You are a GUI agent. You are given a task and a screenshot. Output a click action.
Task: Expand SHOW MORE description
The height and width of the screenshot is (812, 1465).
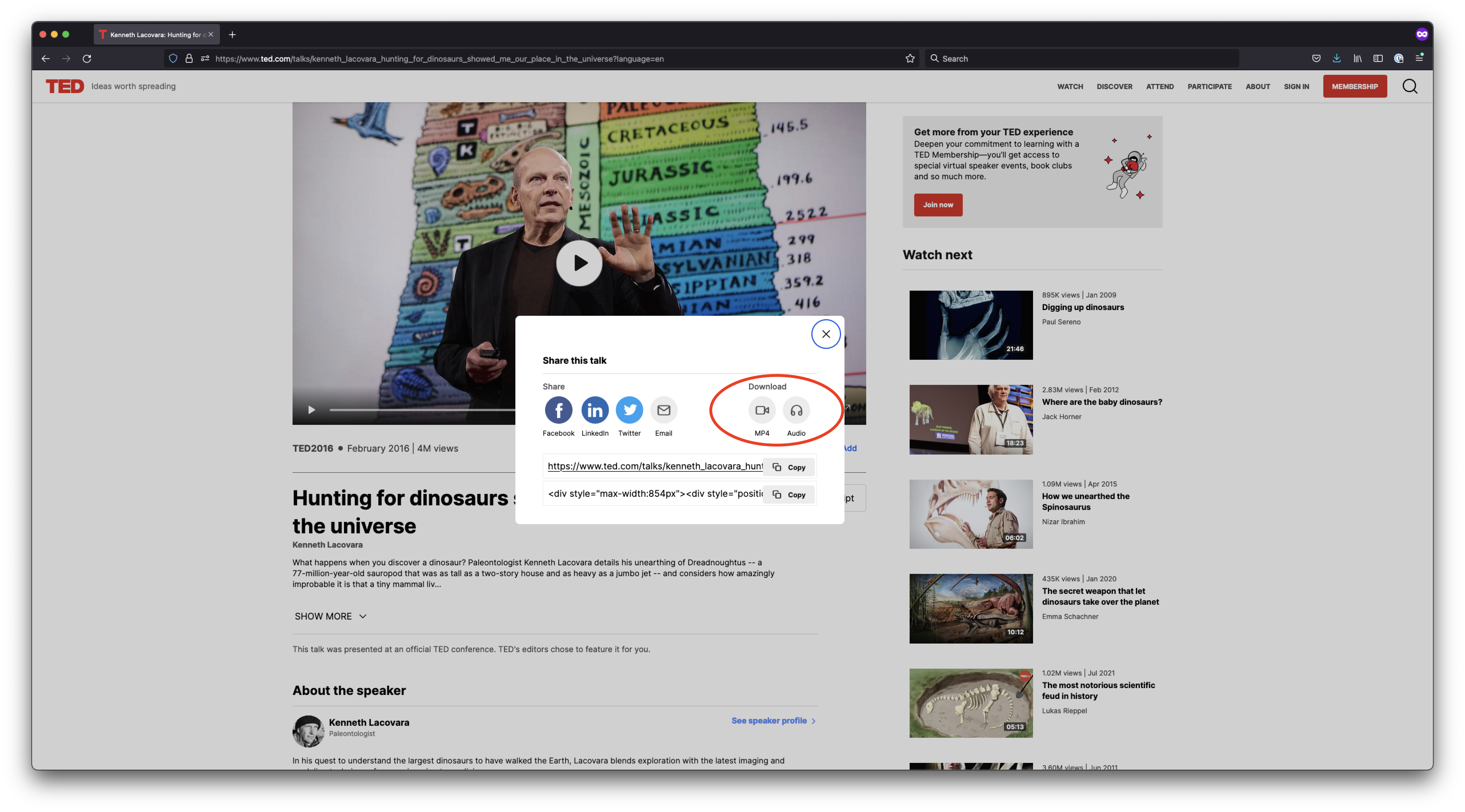tap(331, 616)
